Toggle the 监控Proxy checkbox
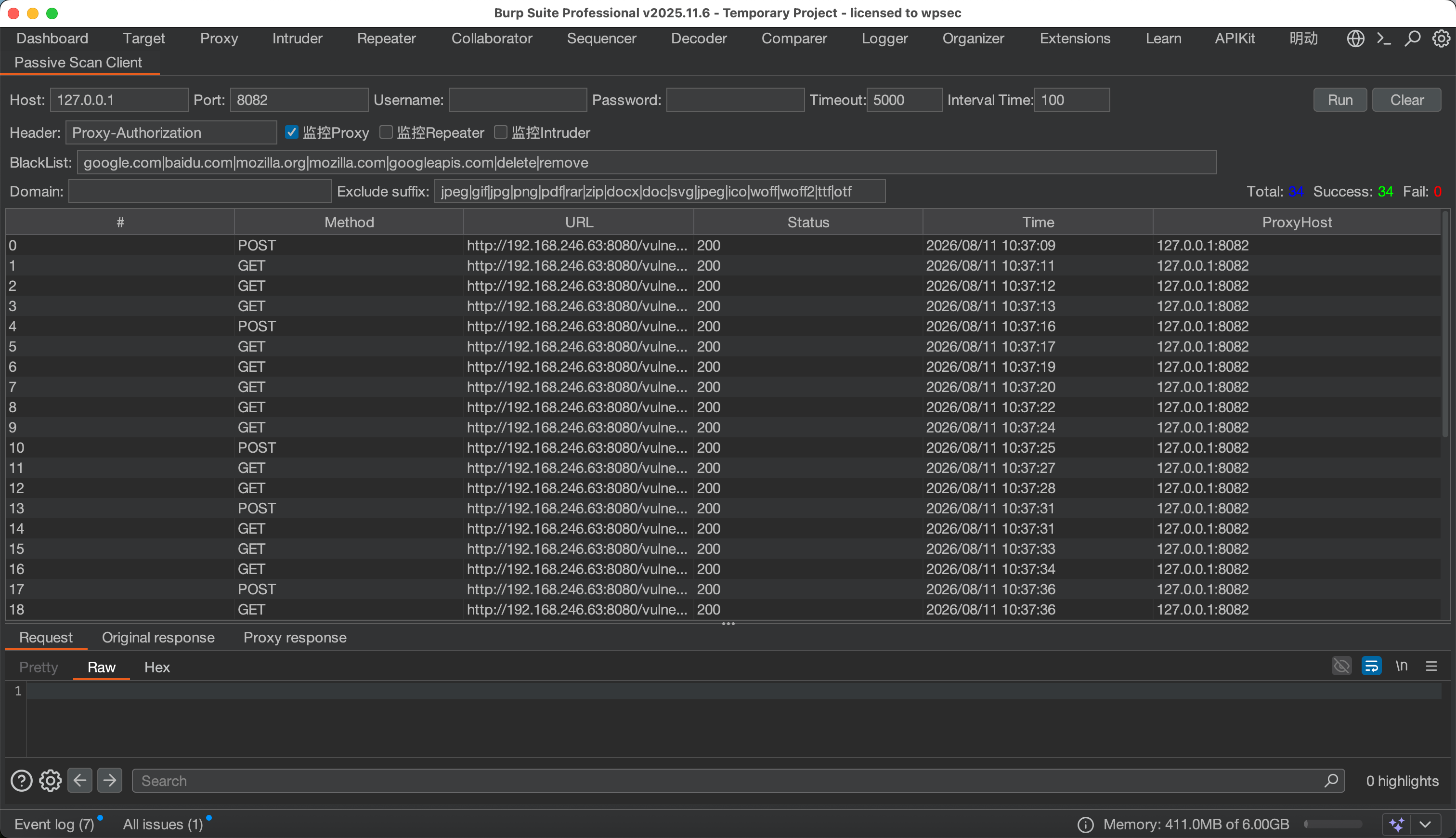This screenshot has width=1456, height=838. pos(292,132)
